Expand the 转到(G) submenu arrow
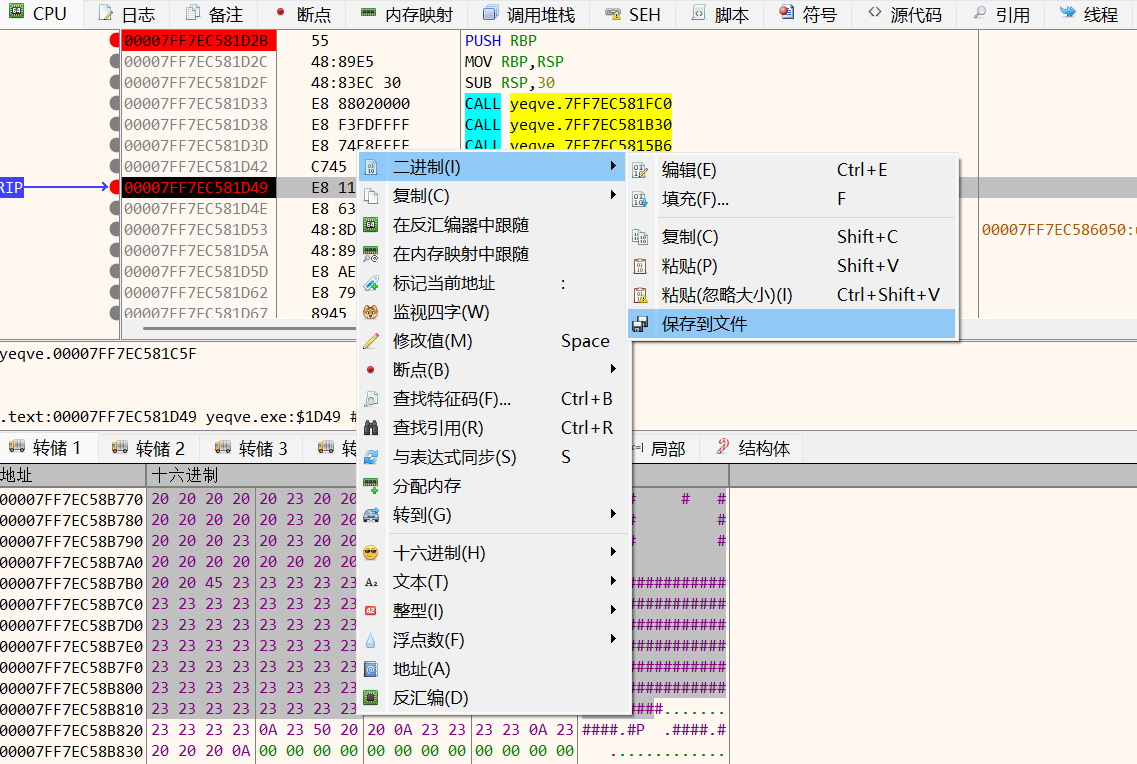1137x764 pixels. (x=613, y=515)
